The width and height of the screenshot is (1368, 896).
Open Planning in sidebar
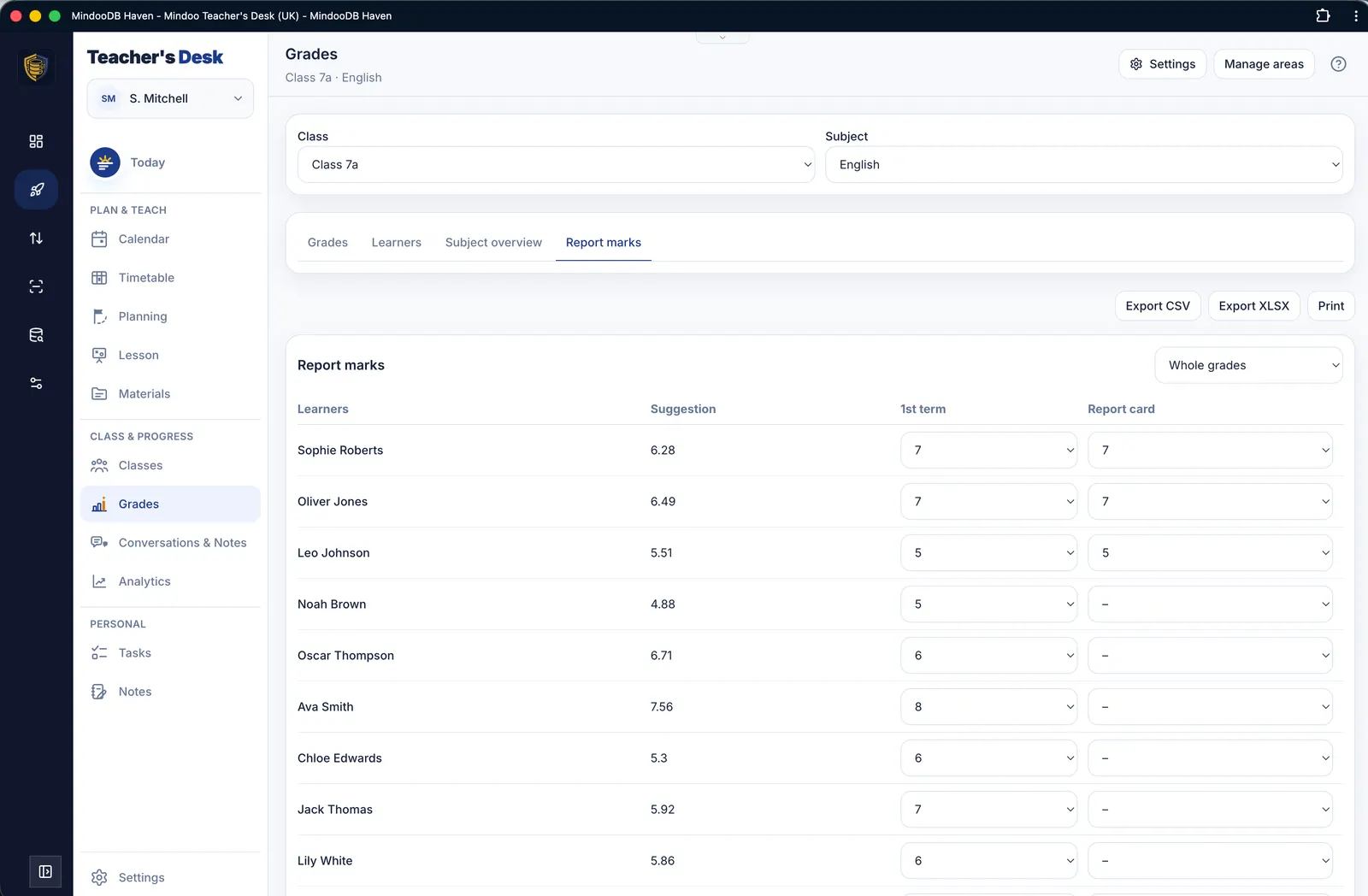(170, 316)
